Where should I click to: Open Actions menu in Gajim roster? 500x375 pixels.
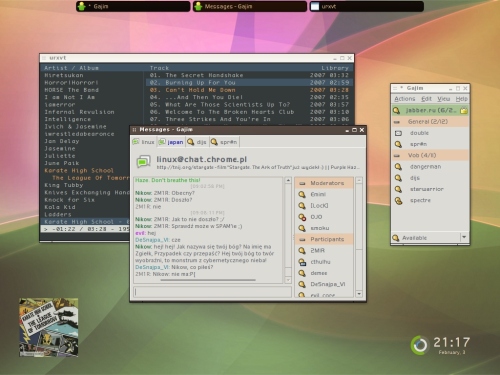pyautogui.click(x=405, y=99)
